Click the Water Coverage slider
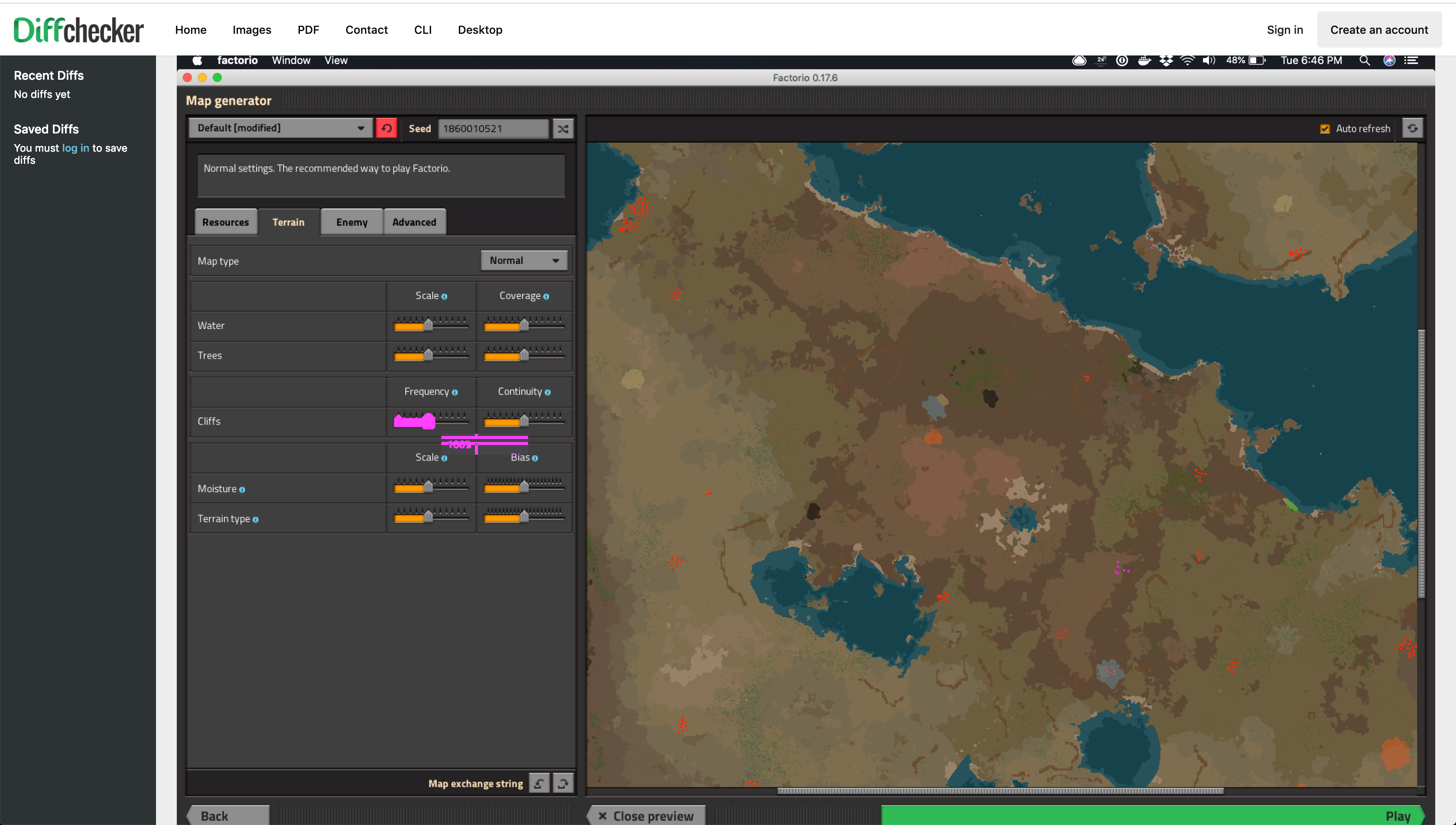This screenshot has width=1456, height=825. [524, 325]
